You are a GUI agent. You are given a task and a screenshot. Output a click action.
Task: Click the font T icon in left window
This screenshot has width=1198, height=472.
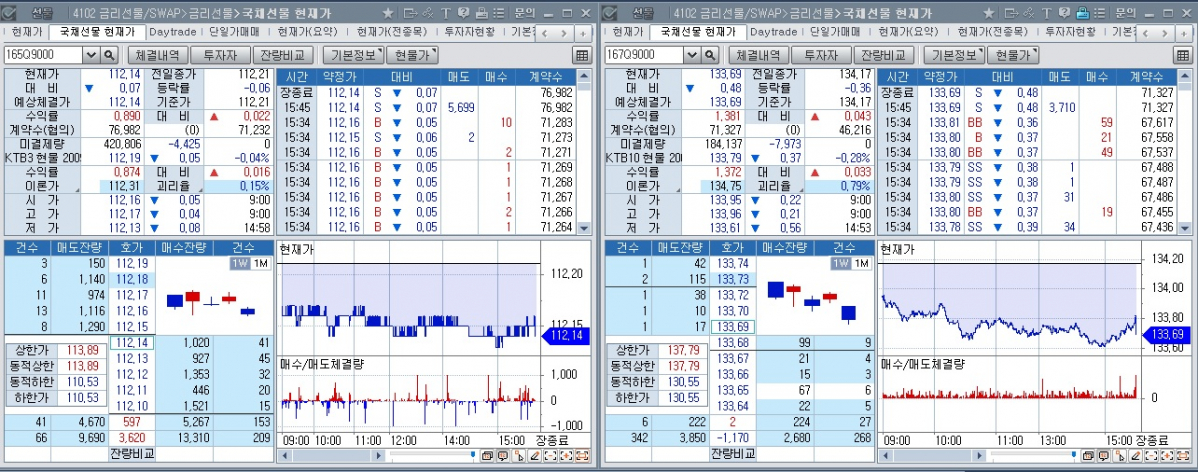(x=445, y=13)
